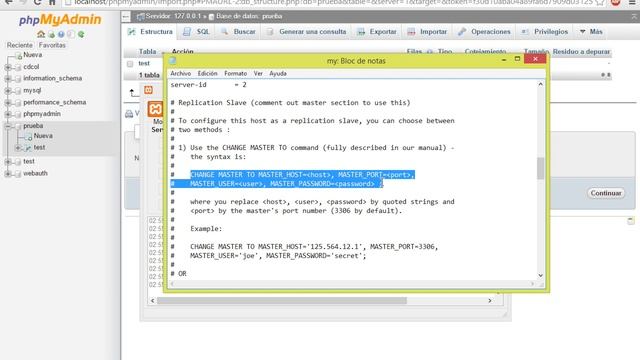Select the cdcol database

click(31, 67)
